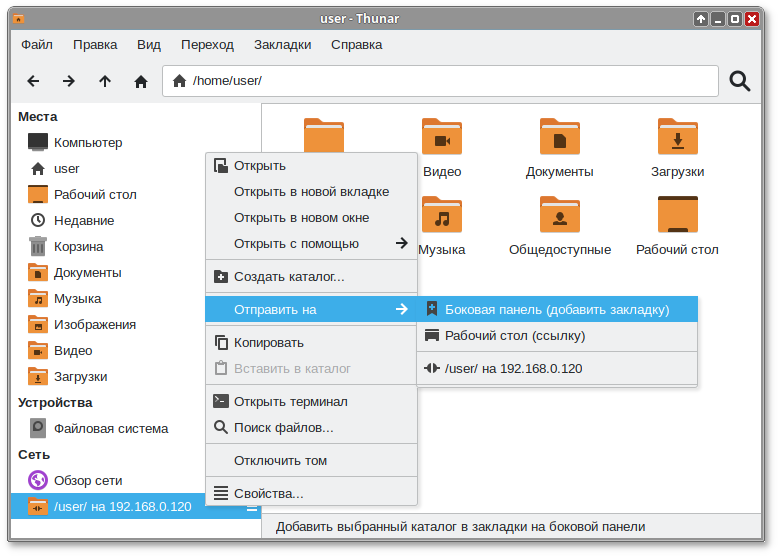Open the Закладки menu
Image resolution: width=778 pixels, height=556 pixels.
coord(282,45)
